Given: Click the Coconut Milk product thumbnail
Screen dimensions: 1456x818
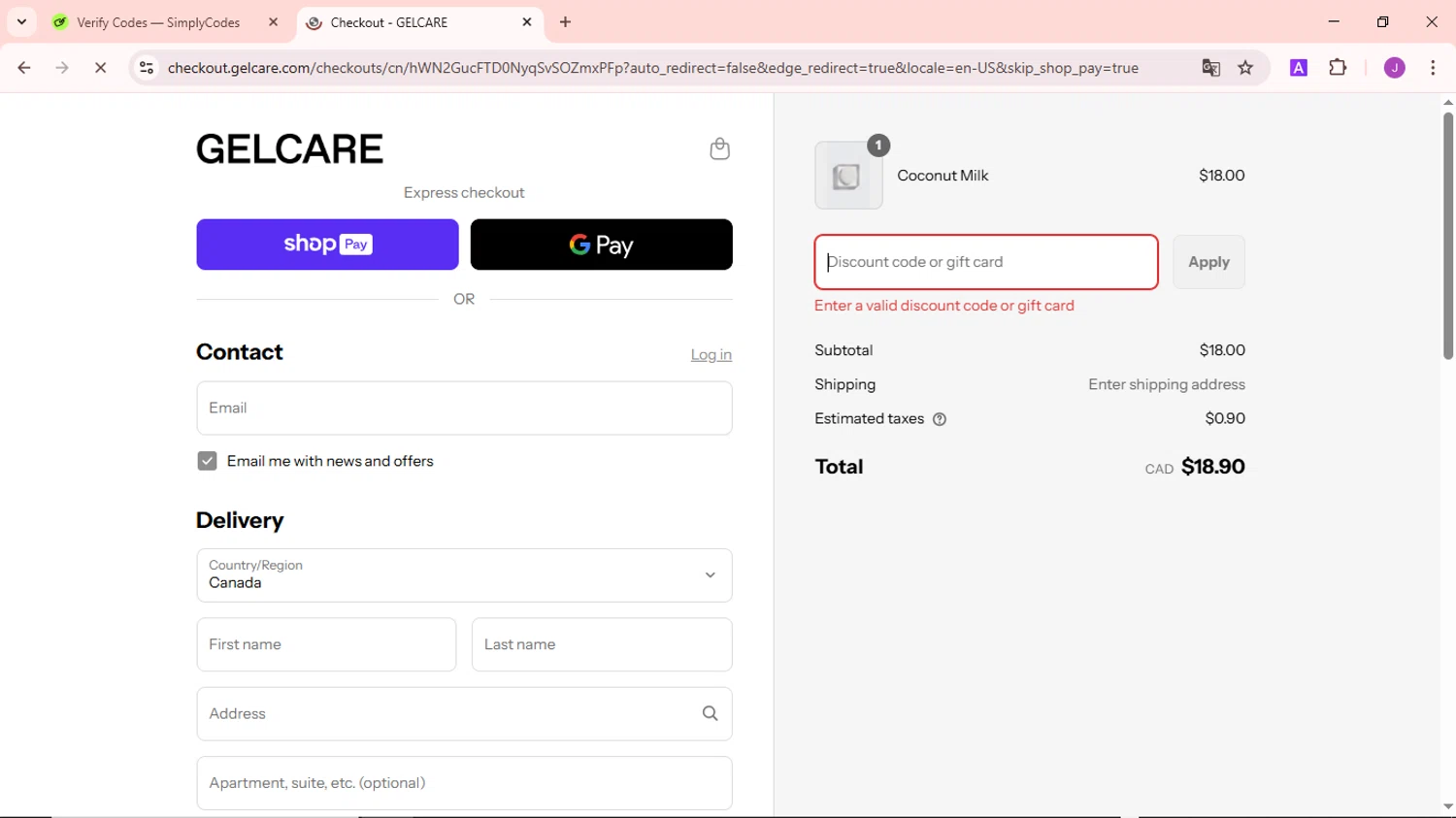Looking at the screenshot, I should (x=848, y=176).
